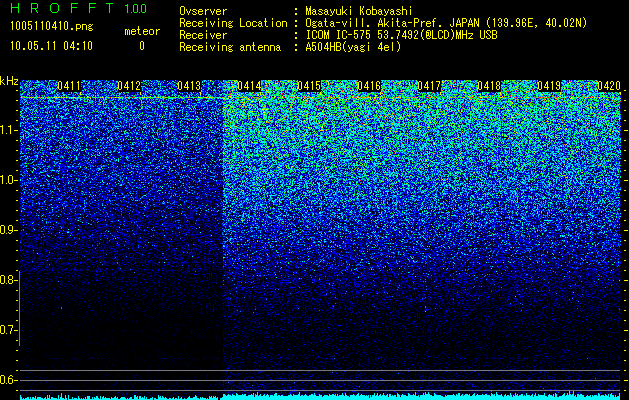This screenshot has height=400, width=629.
Task: Click the 0411 time marker
Action: [69, 86]
